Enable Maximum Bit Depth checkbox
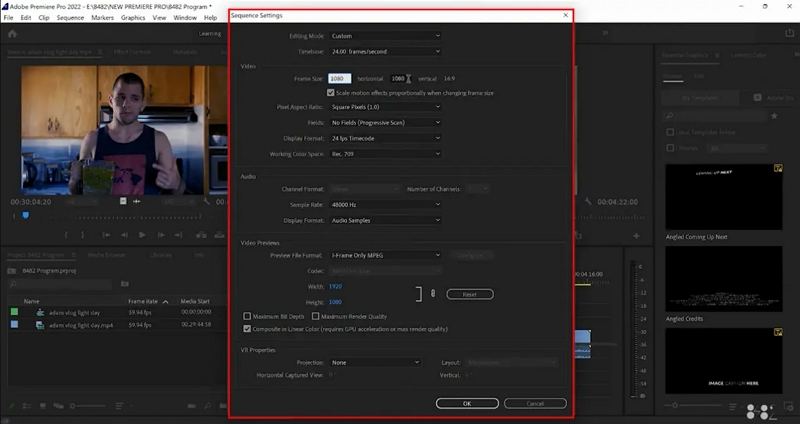This screenshot has width=800, height=424. tap(247, 316)
